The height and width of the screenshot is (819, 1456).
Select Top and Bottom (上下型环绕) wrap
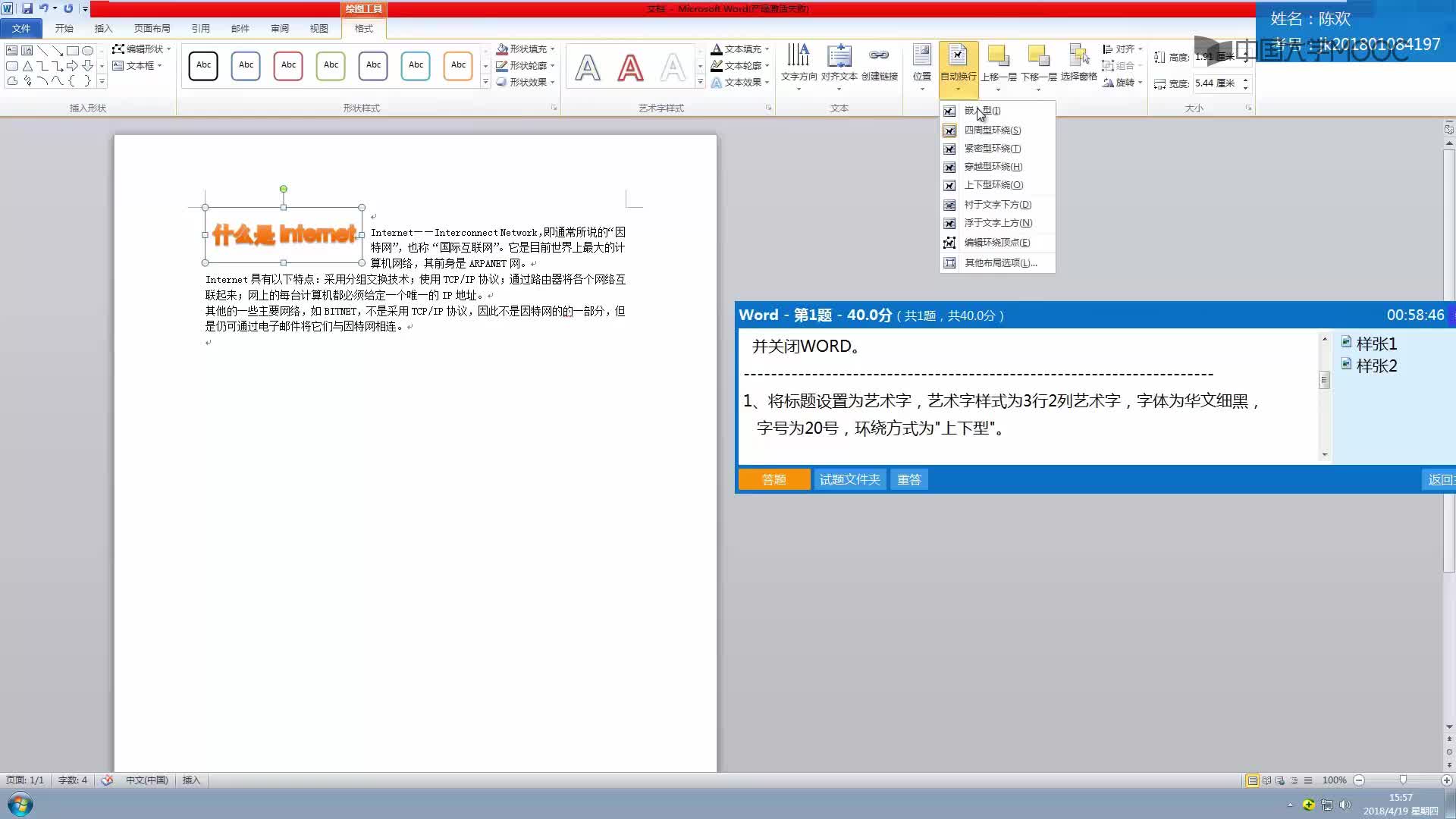pos(997,185)
